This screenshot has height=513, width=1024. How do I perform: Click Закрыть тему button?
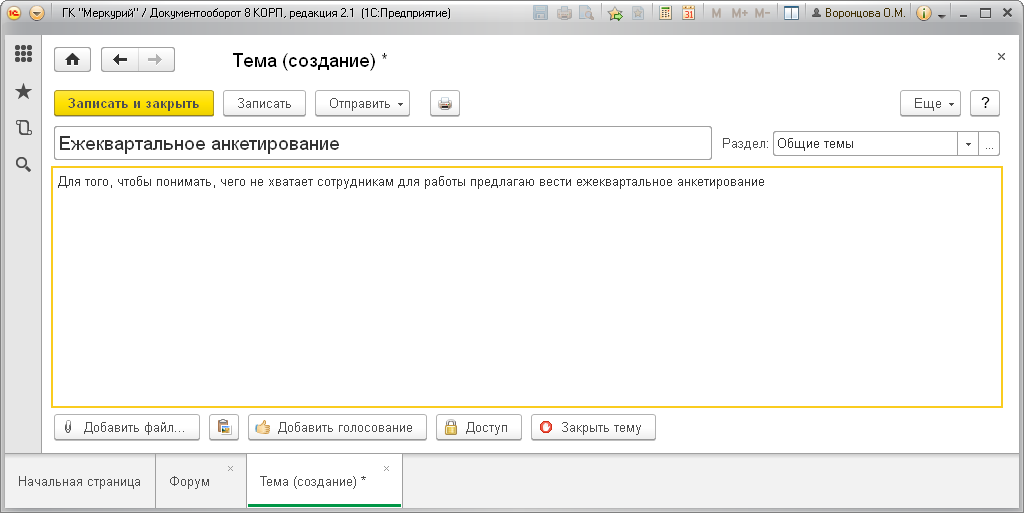593,428
